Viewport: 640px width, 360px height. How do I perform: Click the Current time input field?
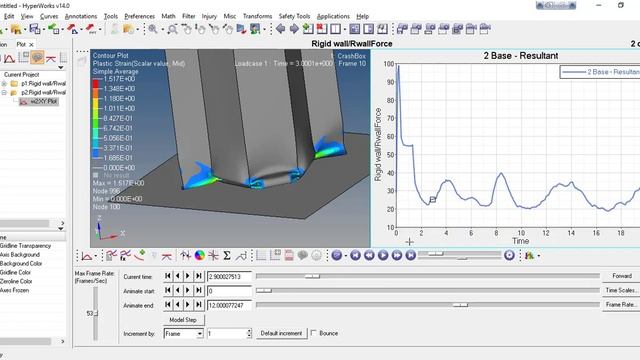[x=229, y=277]
